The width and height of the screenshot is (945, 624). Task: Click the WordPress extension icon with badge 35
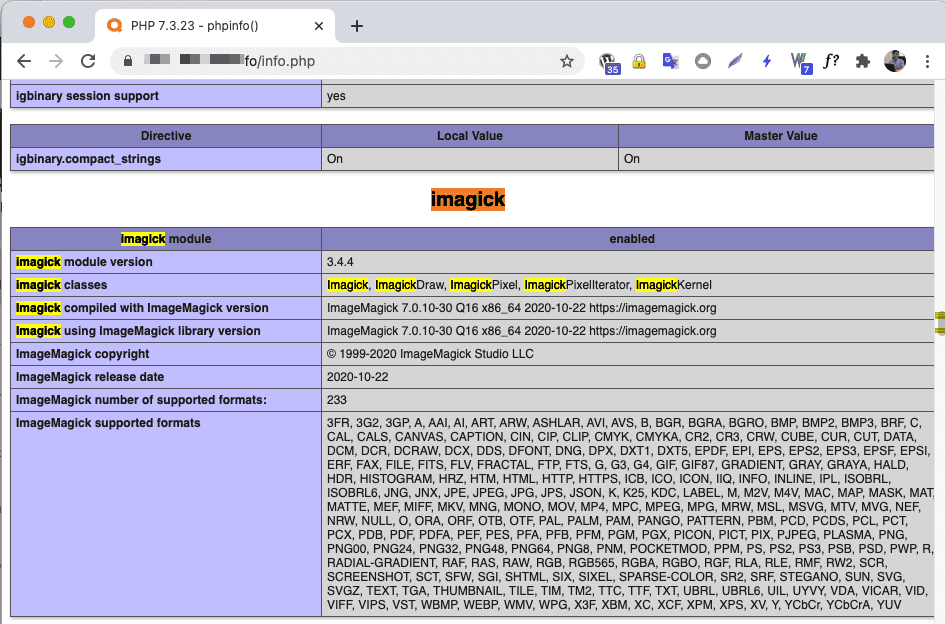pos(608,62)
